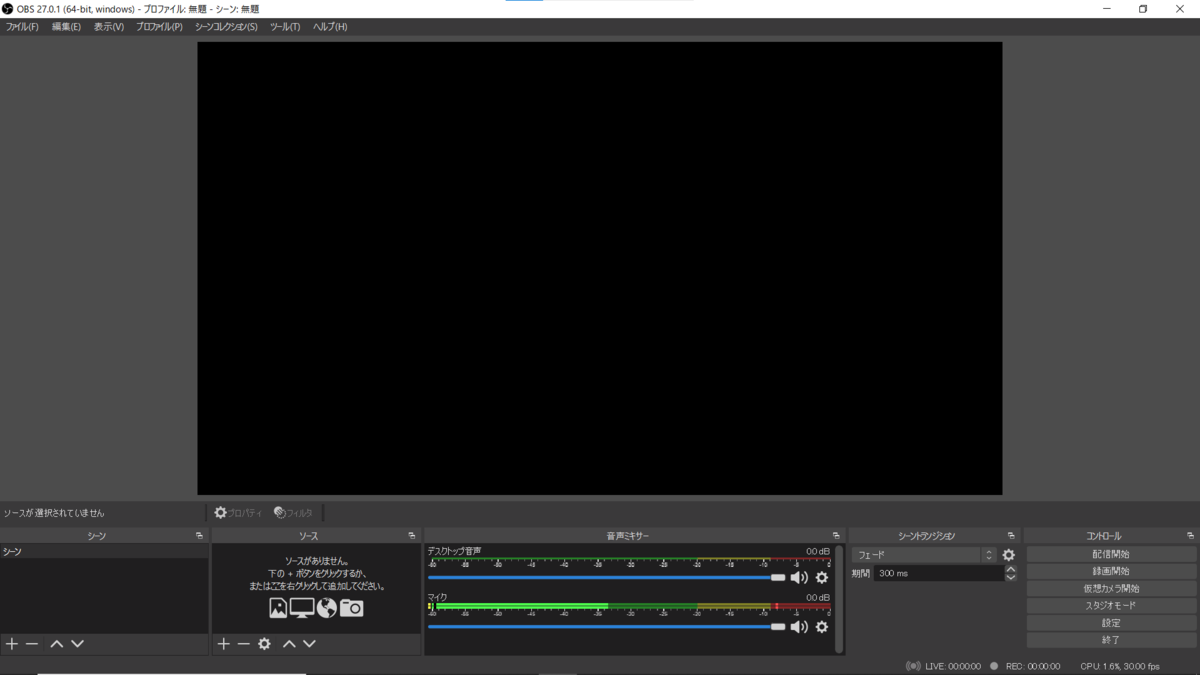Click the browser globe source icon
Viewport: 1200px width, 675px height.
point(327,608)
